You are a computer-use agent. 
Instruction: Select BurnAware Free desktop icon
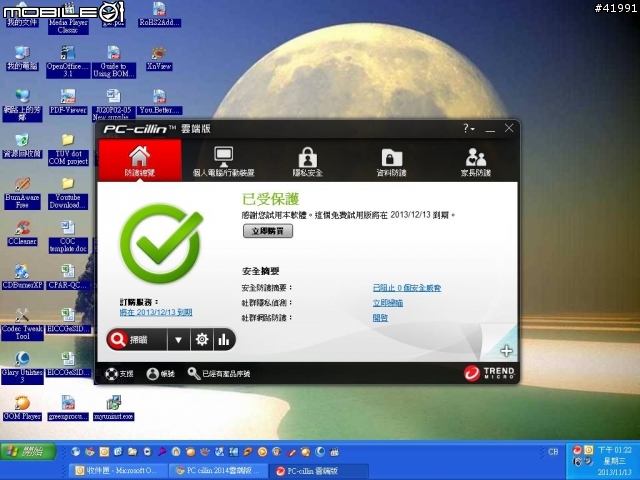22,193
